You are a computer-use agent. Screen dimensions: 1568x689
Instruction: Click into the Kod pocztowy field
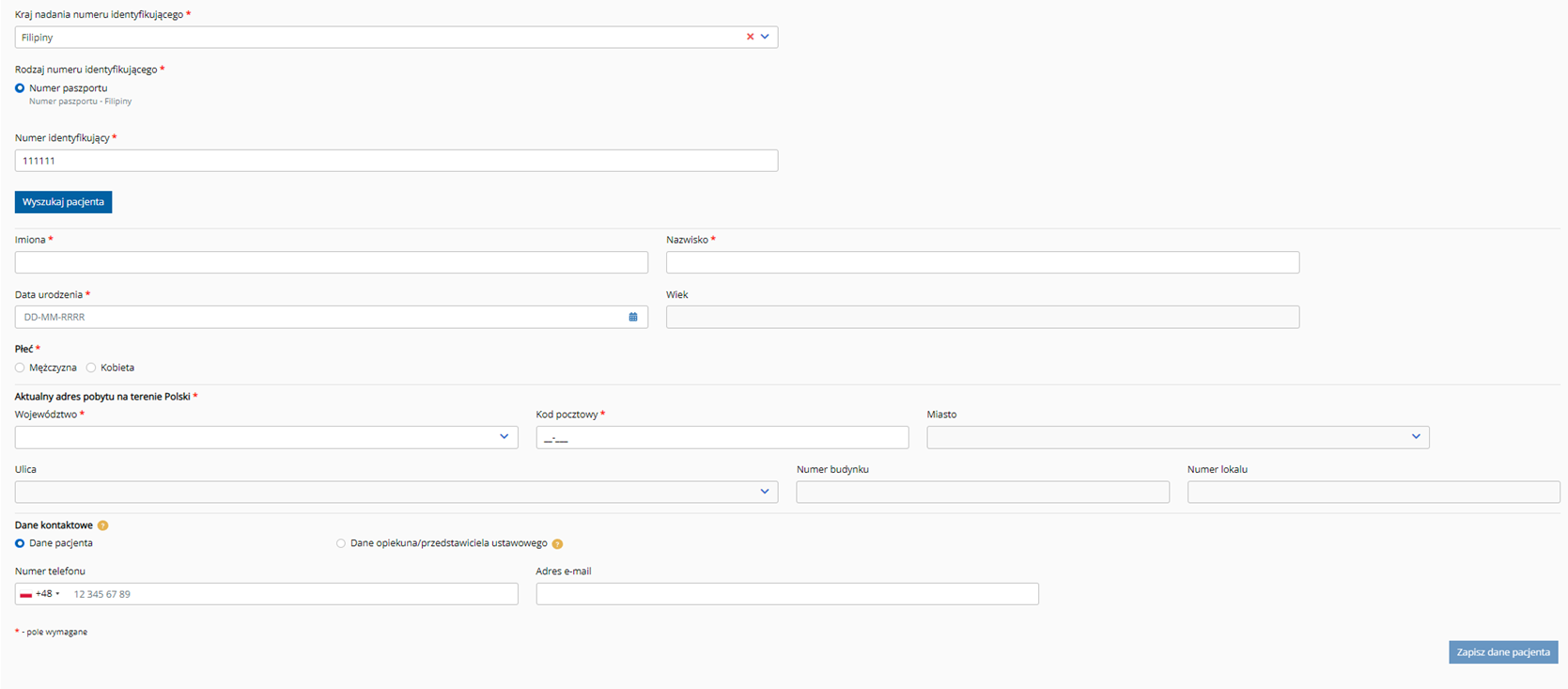722,437
